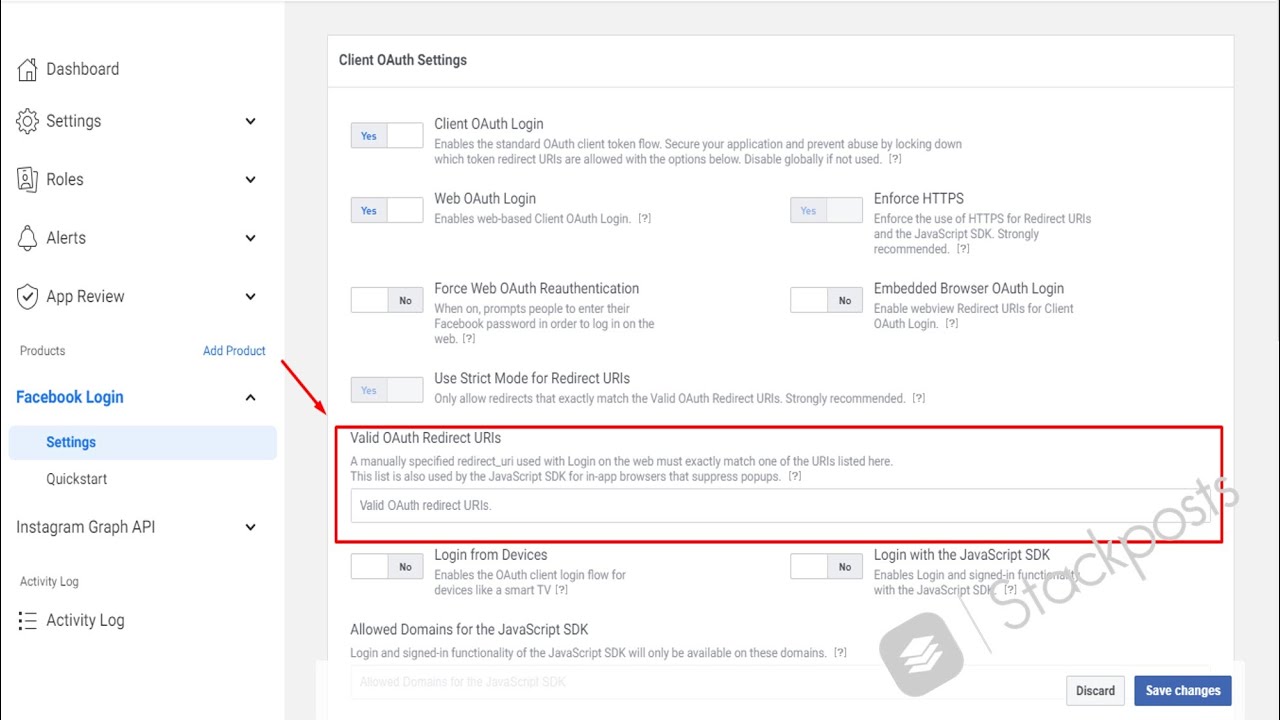This screenshot has height=720, width=1280.
Task: Expand the Settings sidebar chevron
Action: (250, 121)
